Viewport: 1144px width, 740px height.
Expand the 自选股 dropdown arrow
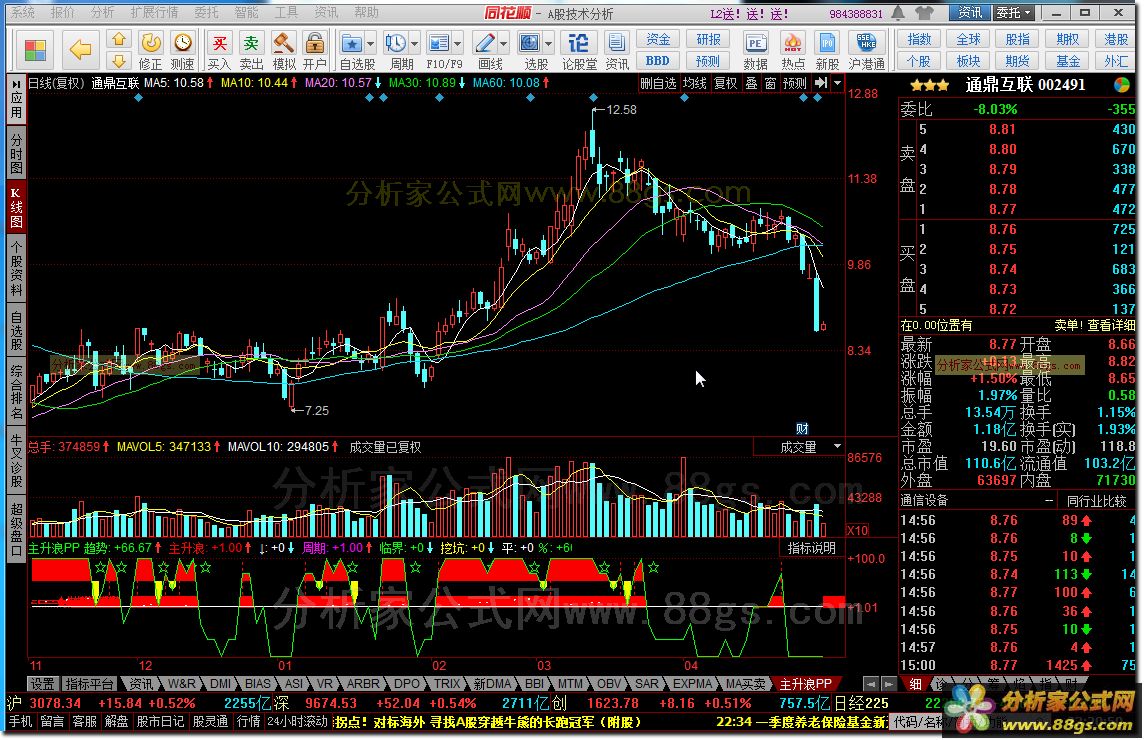point(371,44)
